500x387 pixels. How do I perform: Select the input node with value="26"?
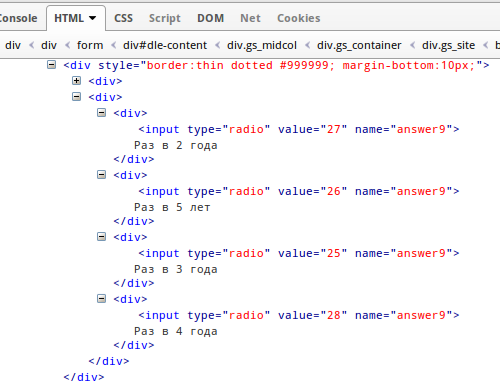(x=299, y=191)
